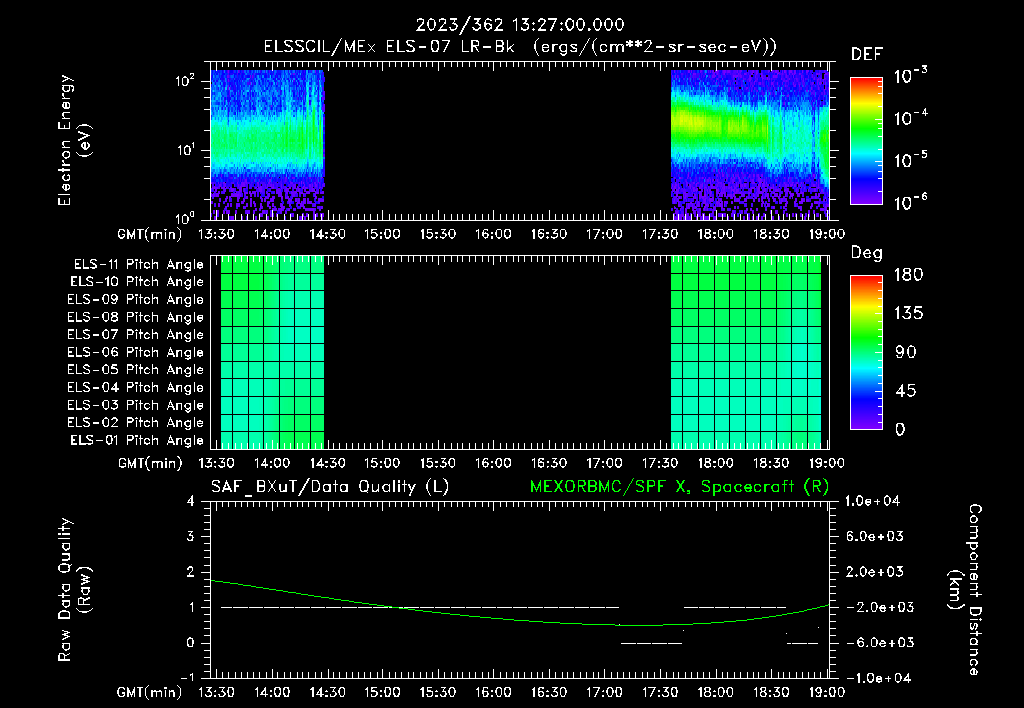
Task: Click the 10^-6 DEF scale value
Action: pos(910,202)
